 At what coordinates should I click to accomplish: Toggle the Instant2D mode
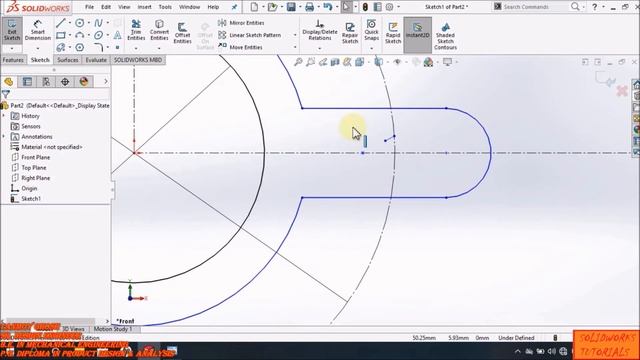click(417, 35)
